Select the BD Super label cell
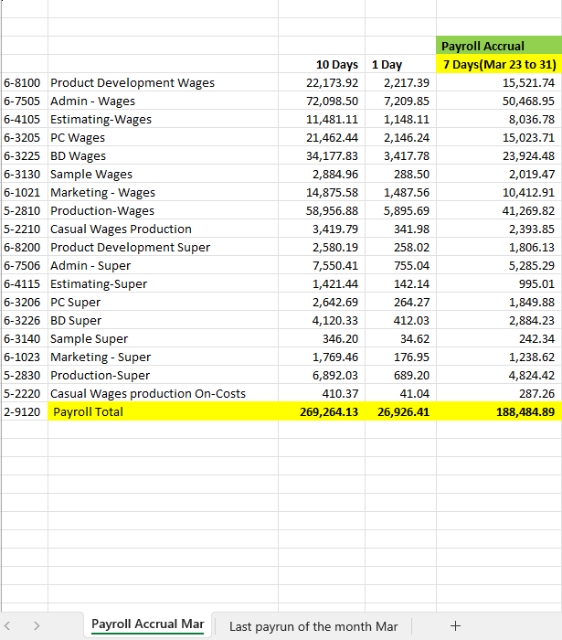The image size is (562, 640). click(163, 320)
